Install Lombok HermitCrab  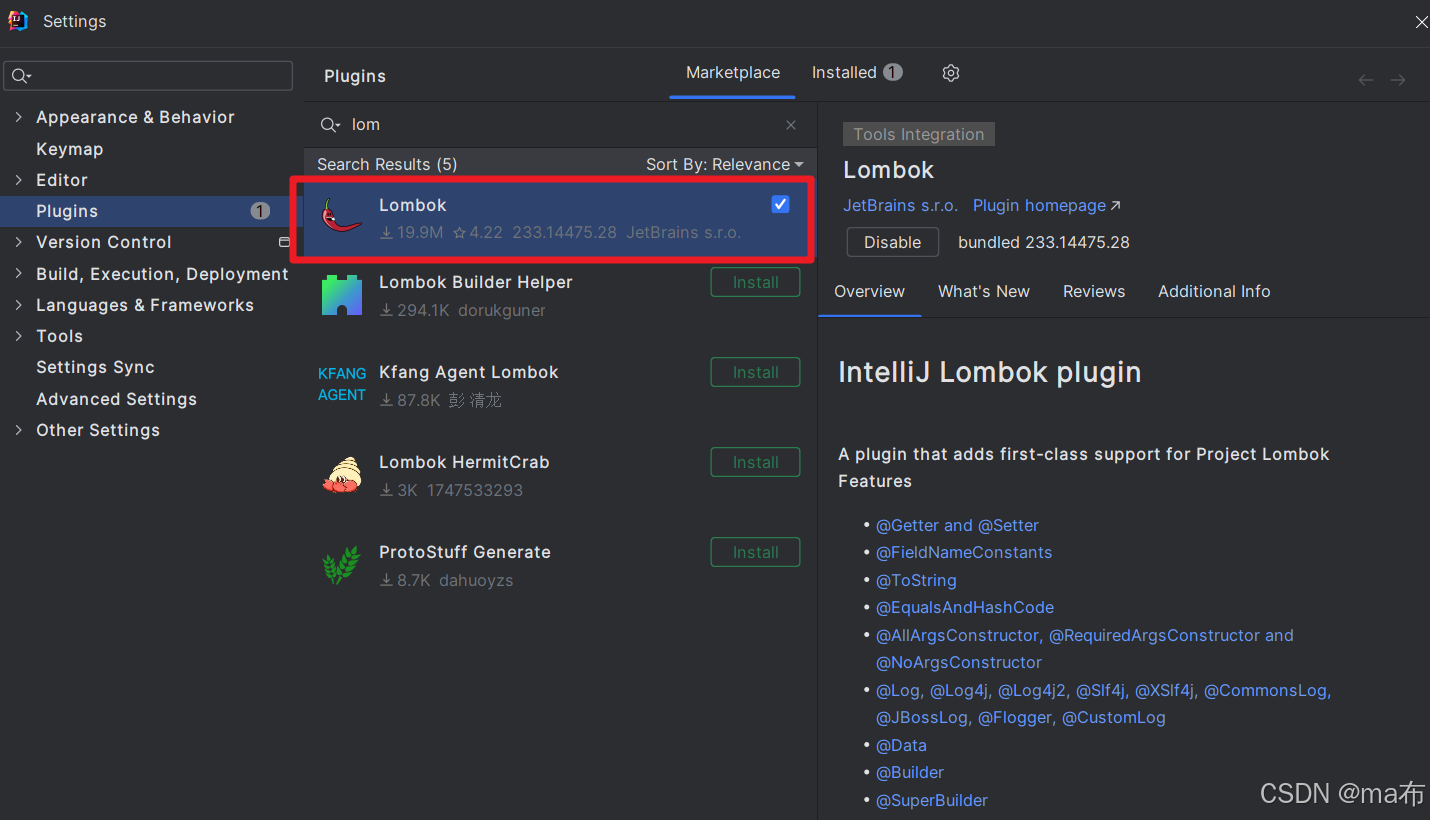pos(756,462)
